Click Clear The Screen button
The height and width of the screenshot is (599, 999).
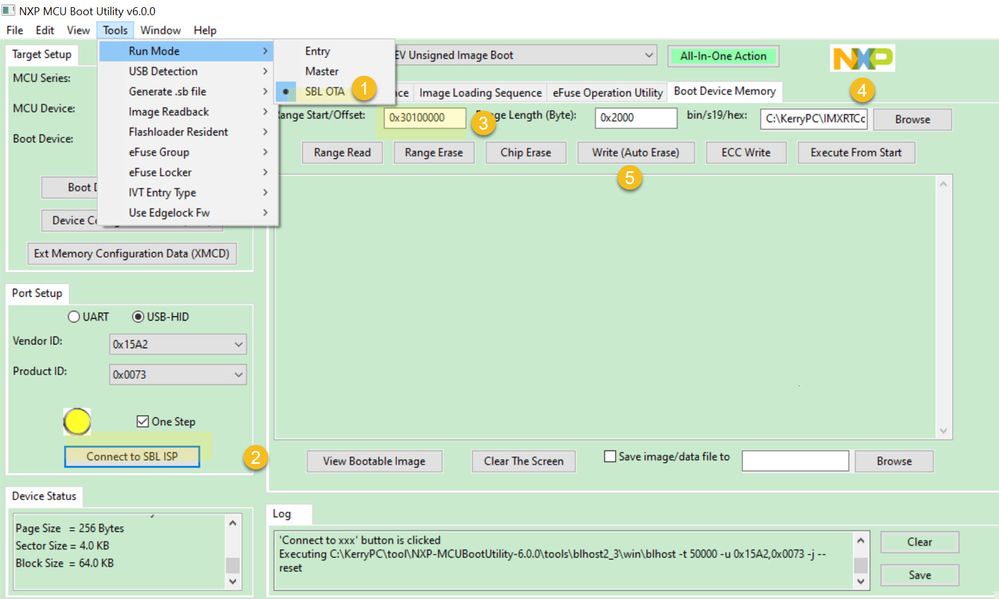click(x=524, y=461)
